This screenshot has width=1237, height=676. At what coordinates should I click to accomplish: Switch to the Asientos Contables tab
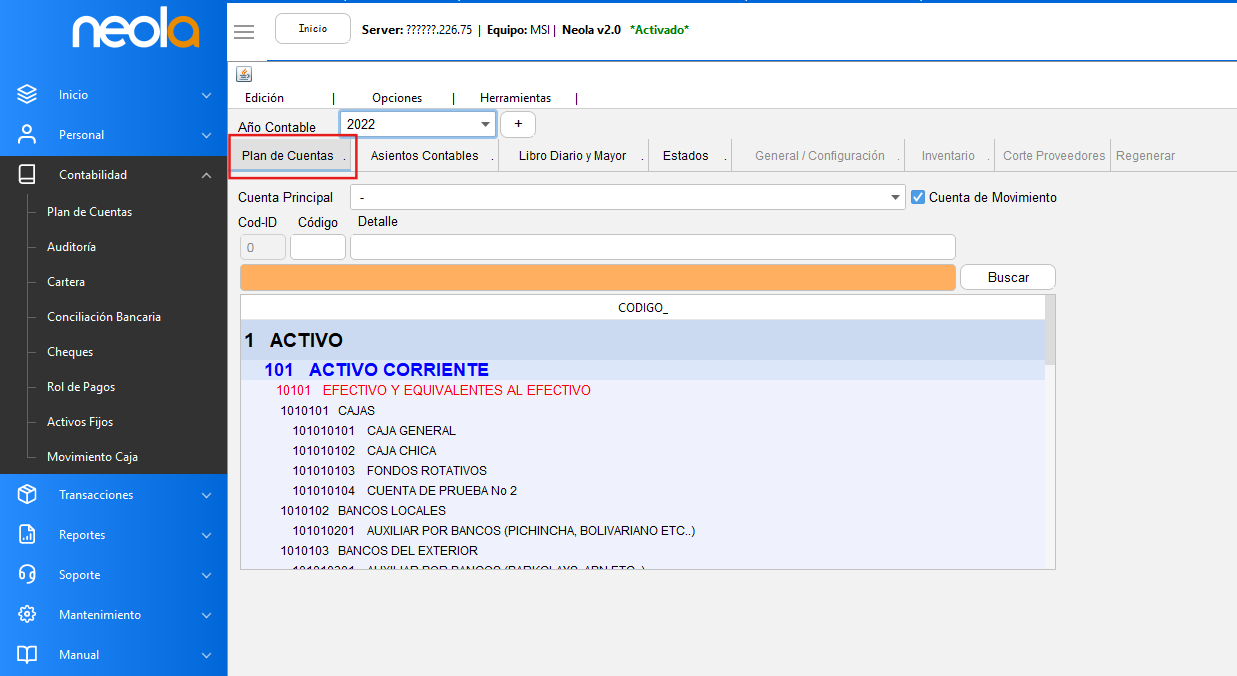point(424,156)
